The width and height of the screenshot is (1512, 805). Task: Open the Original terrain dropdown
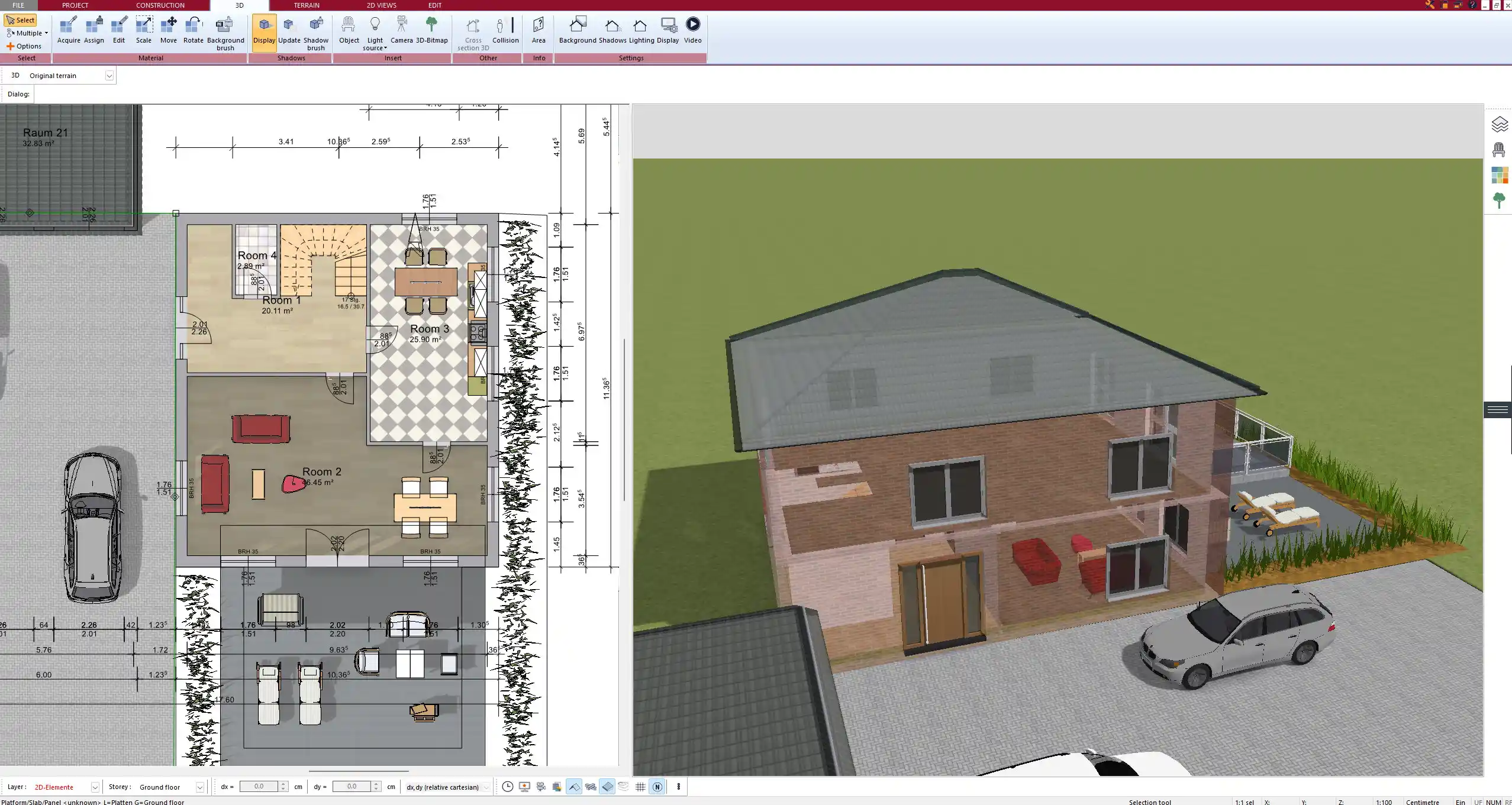pos(109,76)
